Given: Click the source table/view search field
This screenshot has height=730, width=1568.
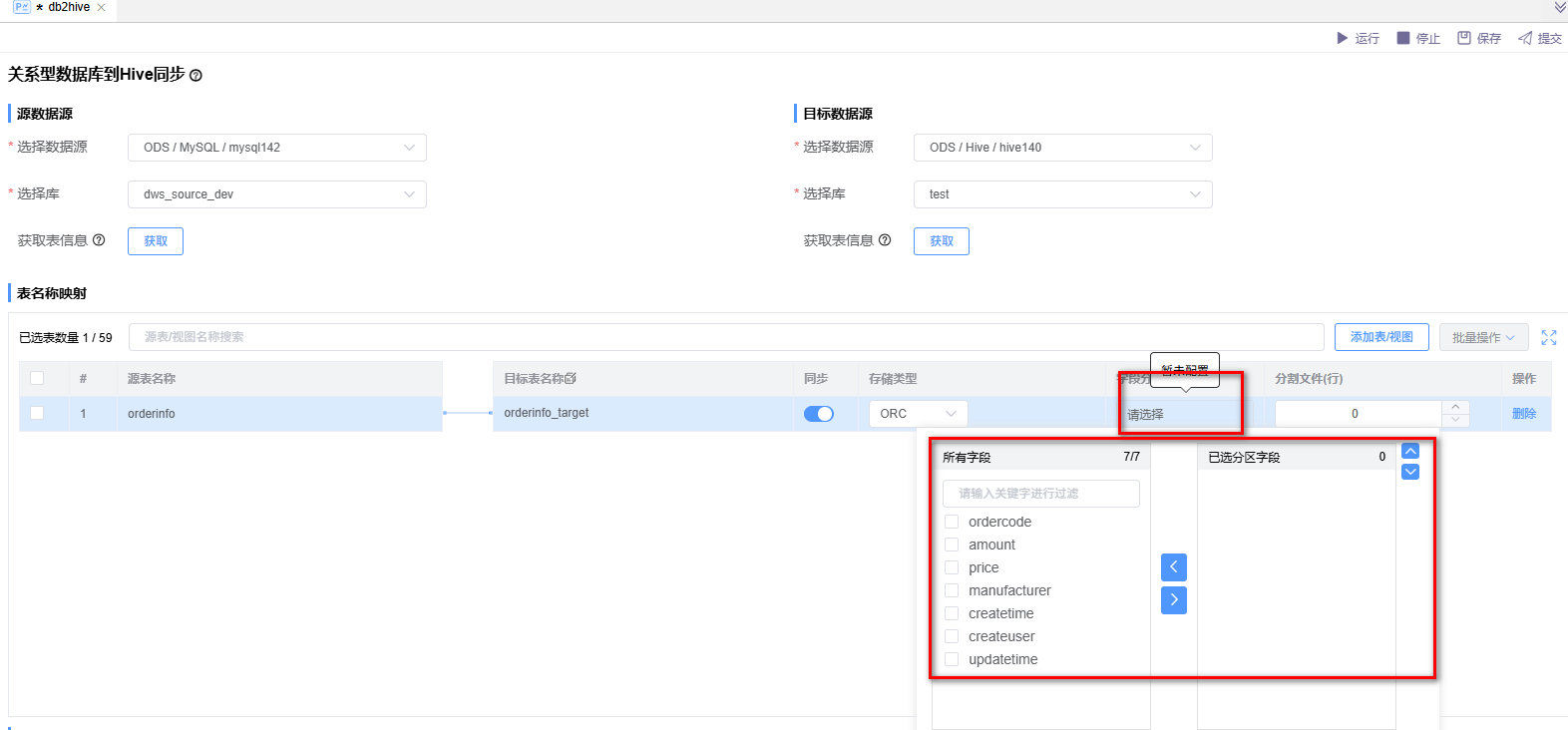Looking at the screenshot, I should pos(725,337).
